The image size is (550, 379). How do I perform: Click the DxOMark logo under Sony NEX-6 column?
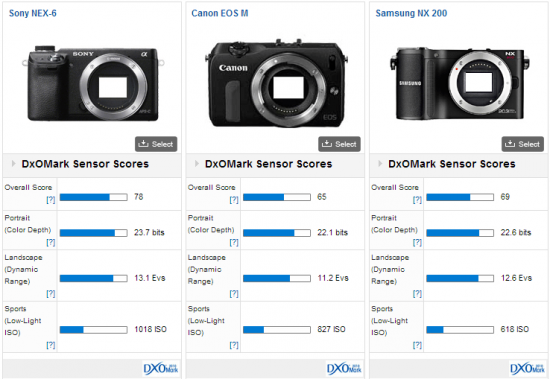(161, 368)
